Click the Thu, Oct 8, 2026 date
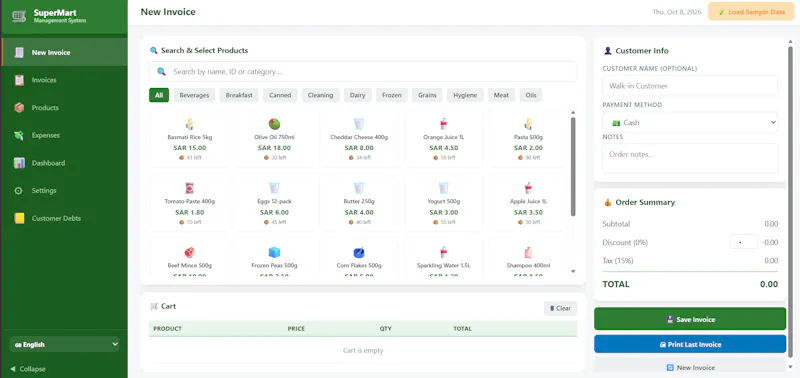The width and height of the screenshot is (800, 378). pos(677,12)
